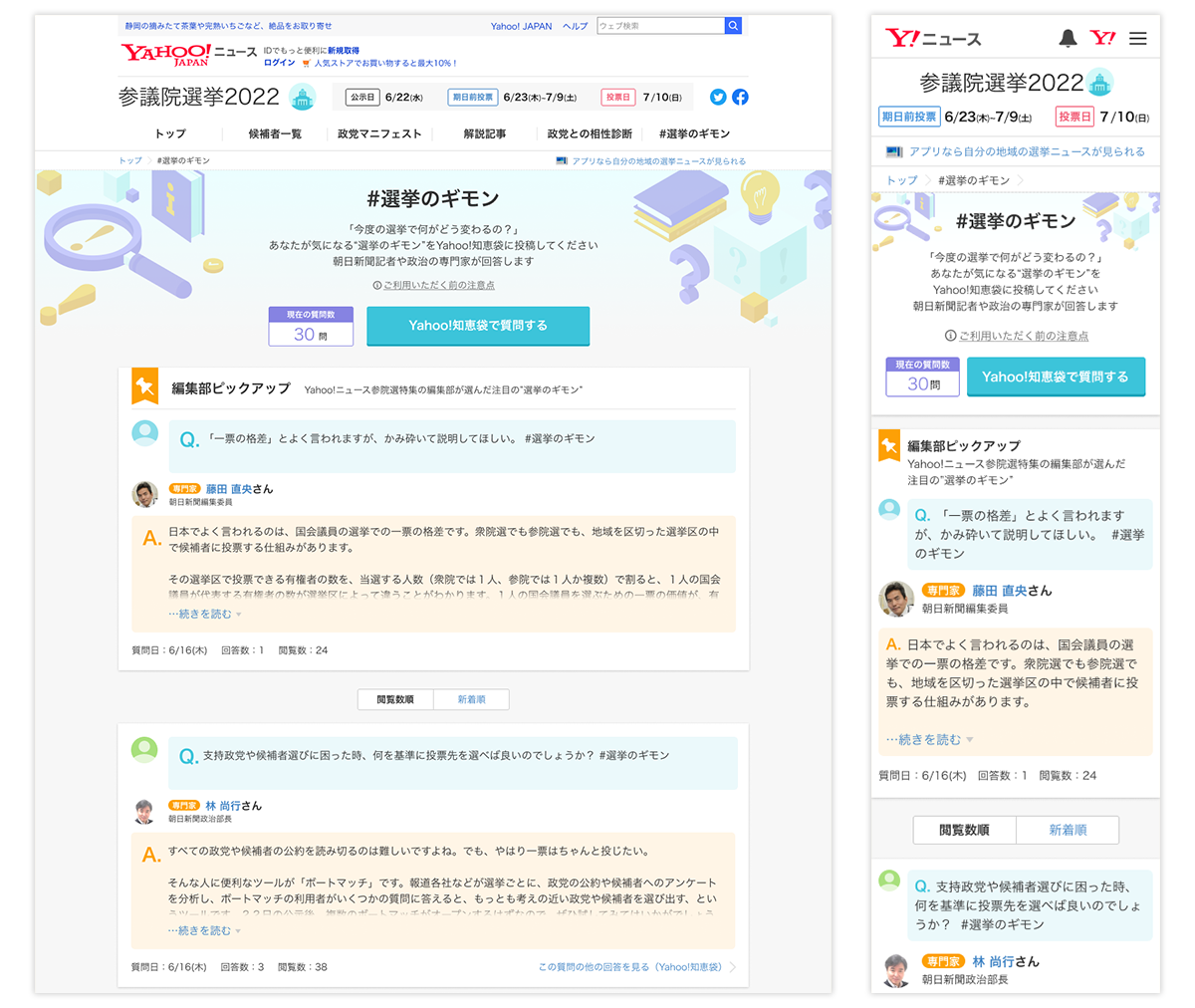This screenshot has width=1195, height=1008.
Task: Open the 解説記事 nav tab
Action: pyautogui.click(x=485, y=133)
